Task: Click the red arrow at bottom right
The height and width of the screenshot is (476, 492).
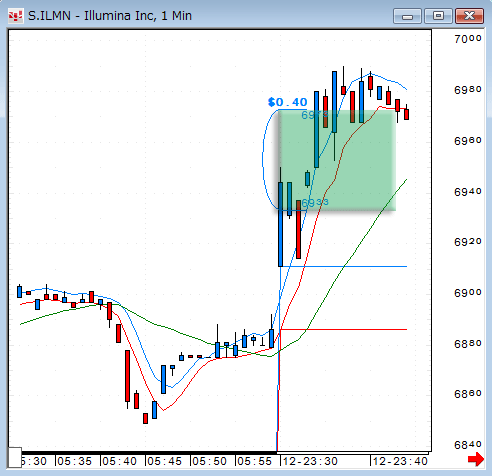Action: [476, 459]
